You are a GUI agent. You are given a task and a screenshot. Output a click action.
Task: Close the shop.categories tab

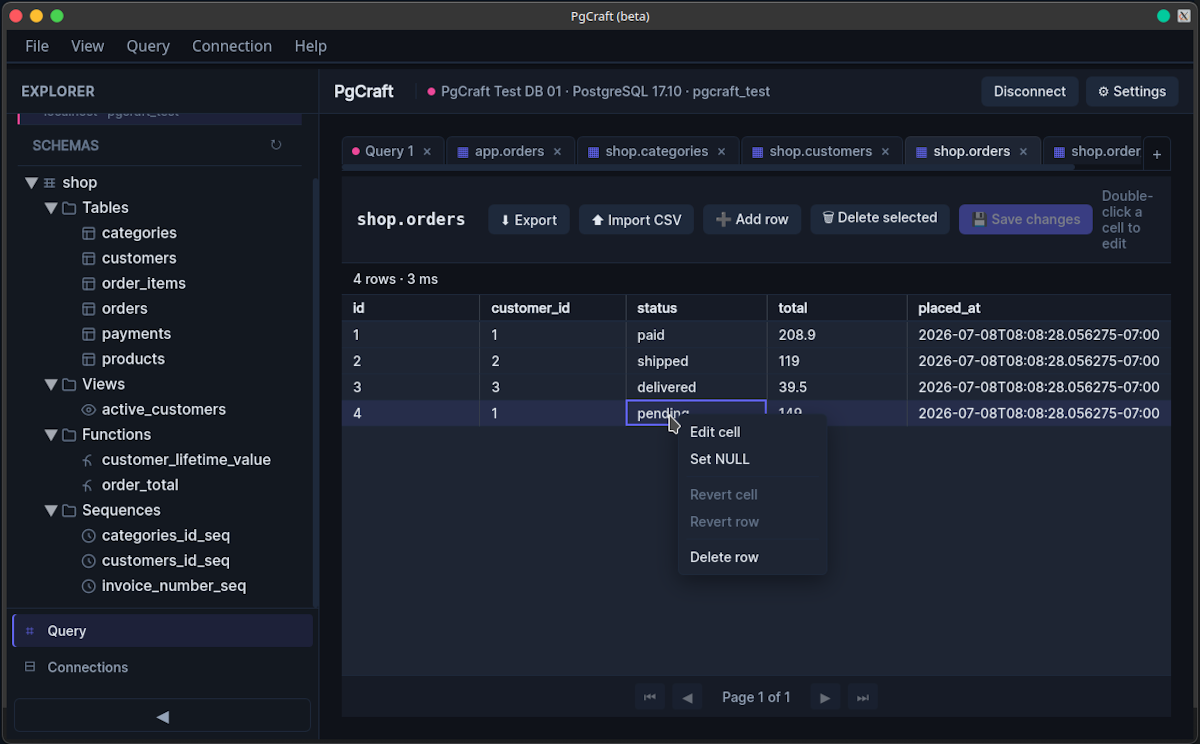point(721,152)
